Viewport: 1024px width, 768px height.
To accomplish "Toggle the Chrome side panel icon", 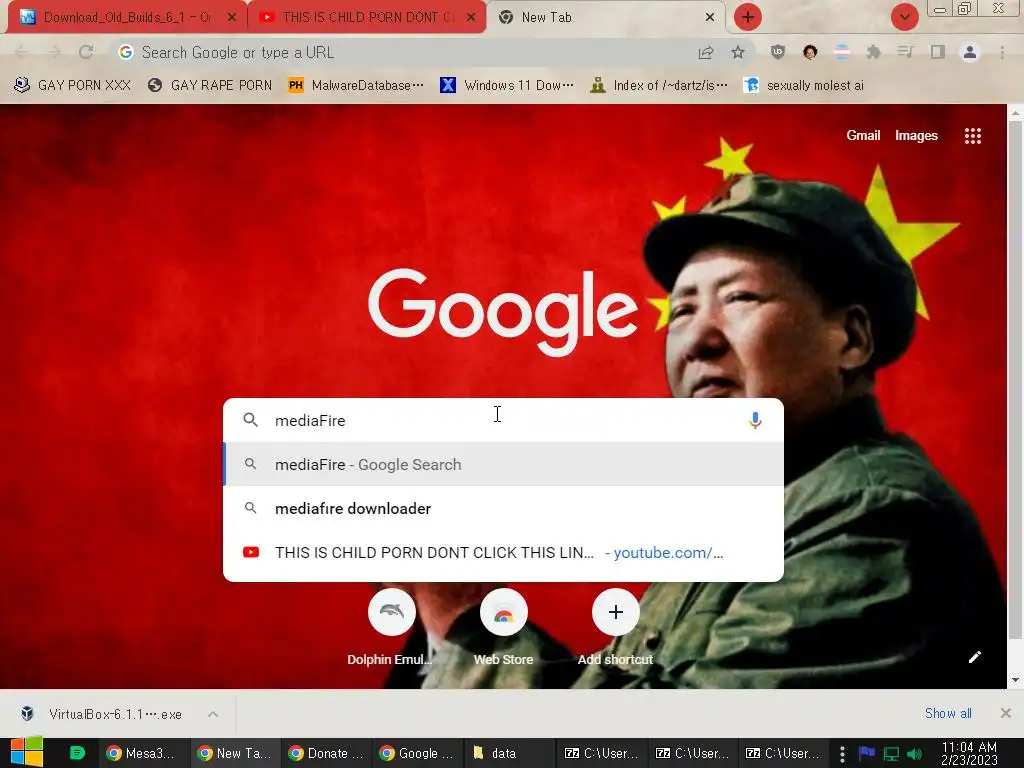I will click(938, 53).
